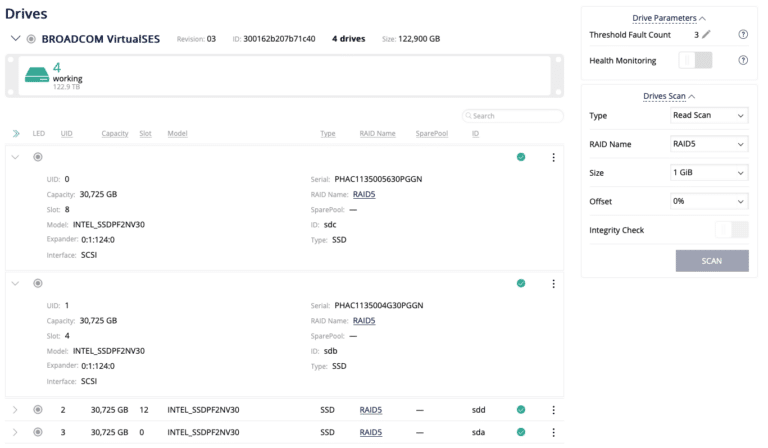Screen dimensions: 768x448
Task: Toggle the Integrity Check switch
Action: tap(732, 230)
